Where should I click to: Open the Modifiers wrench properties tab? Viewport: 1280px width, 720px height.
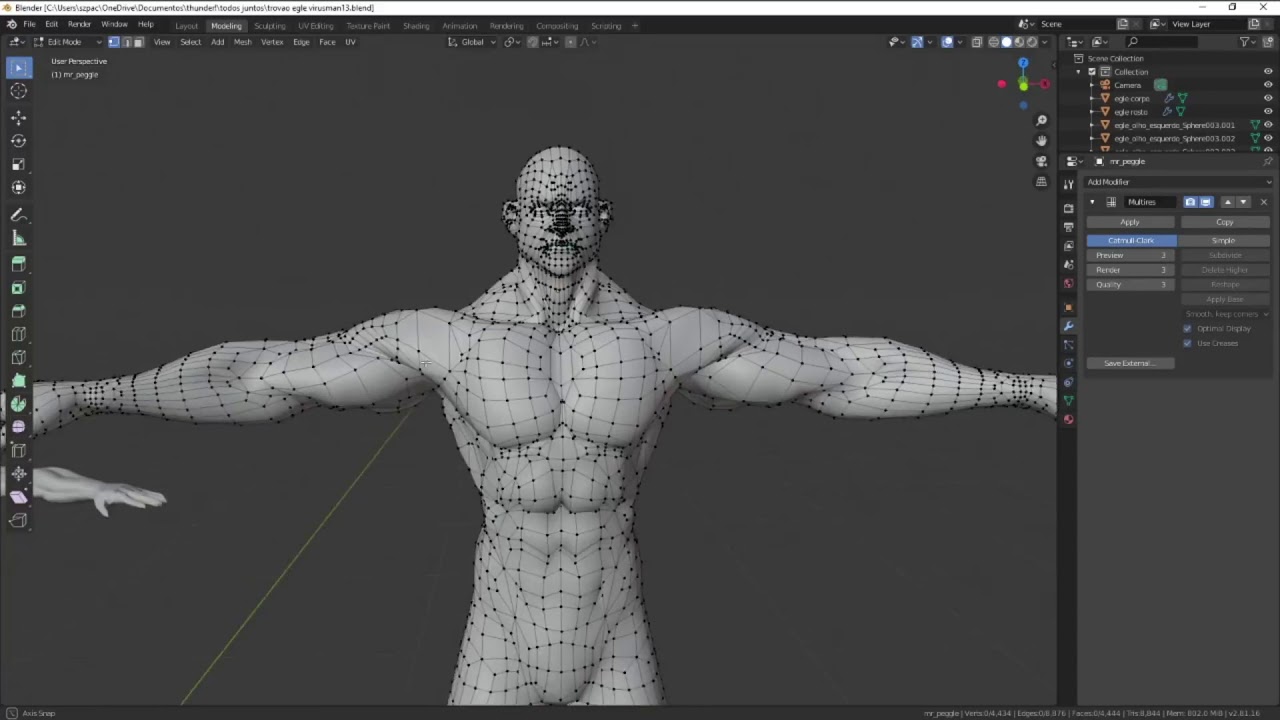pos(1068,326)
